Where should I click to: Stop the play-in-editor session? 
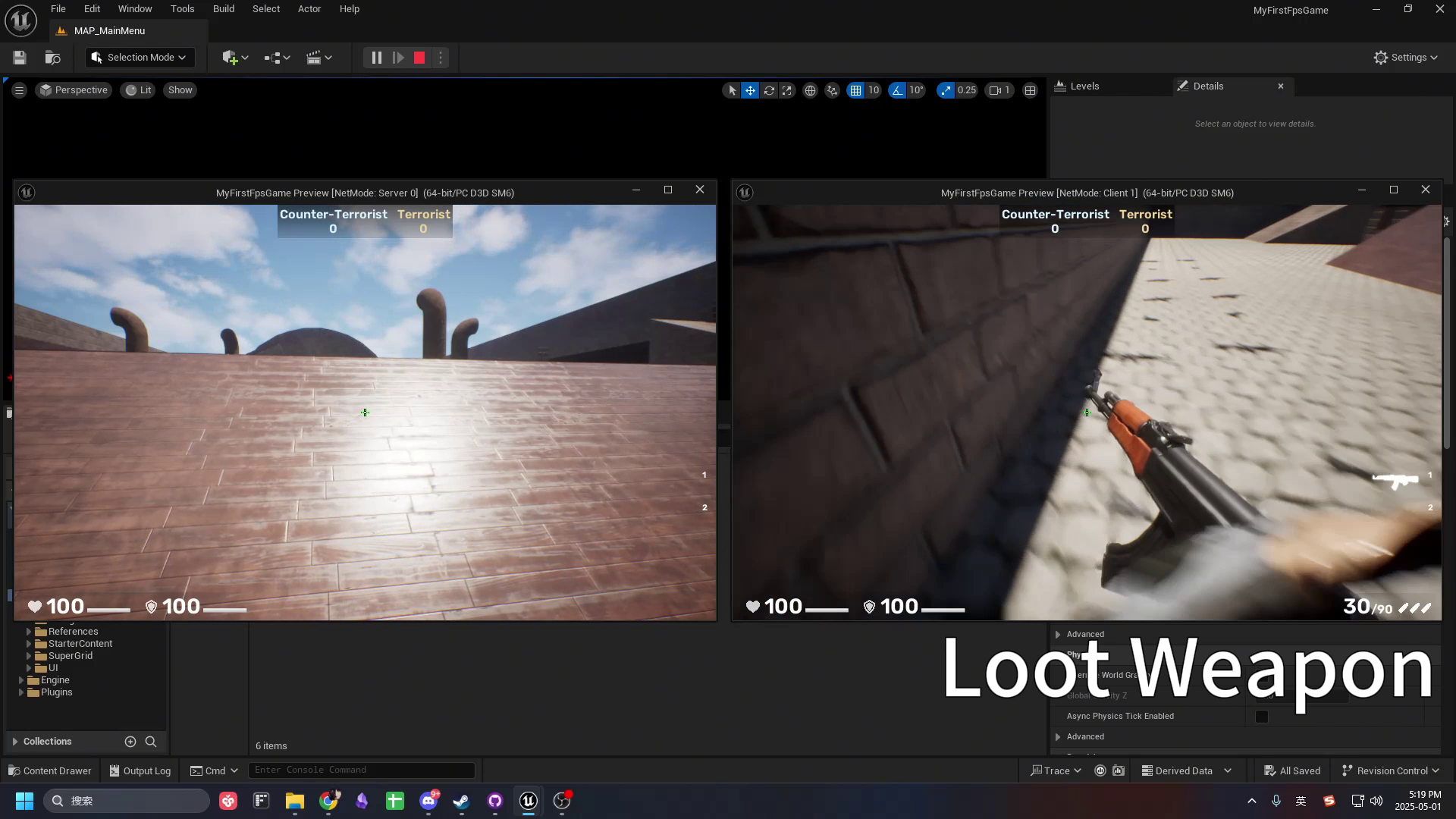pos(419,58)
